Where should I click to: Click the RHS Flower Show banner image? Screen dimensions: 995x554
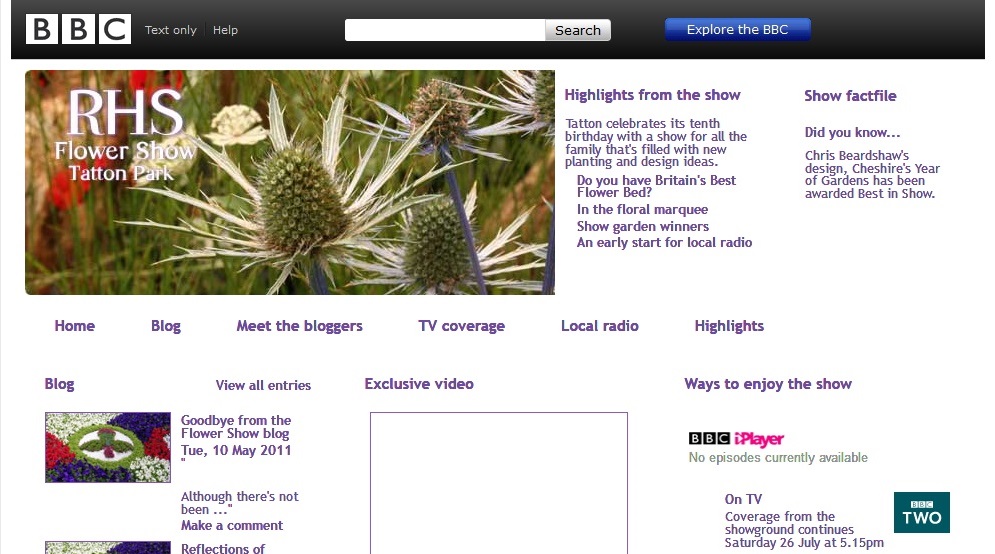(290, 182)
